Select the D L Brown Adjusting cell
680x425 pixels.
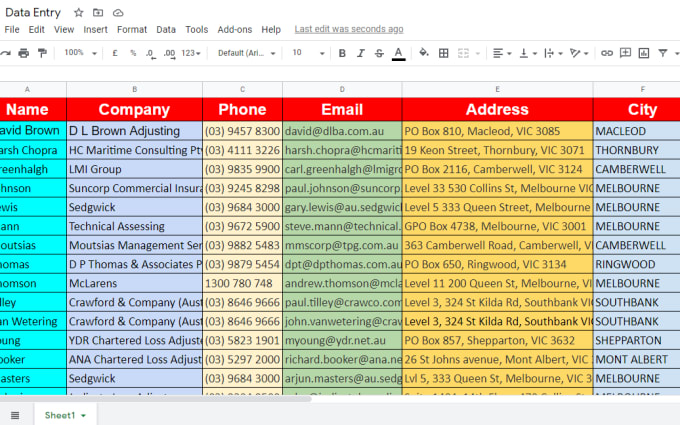click(134, 131)
